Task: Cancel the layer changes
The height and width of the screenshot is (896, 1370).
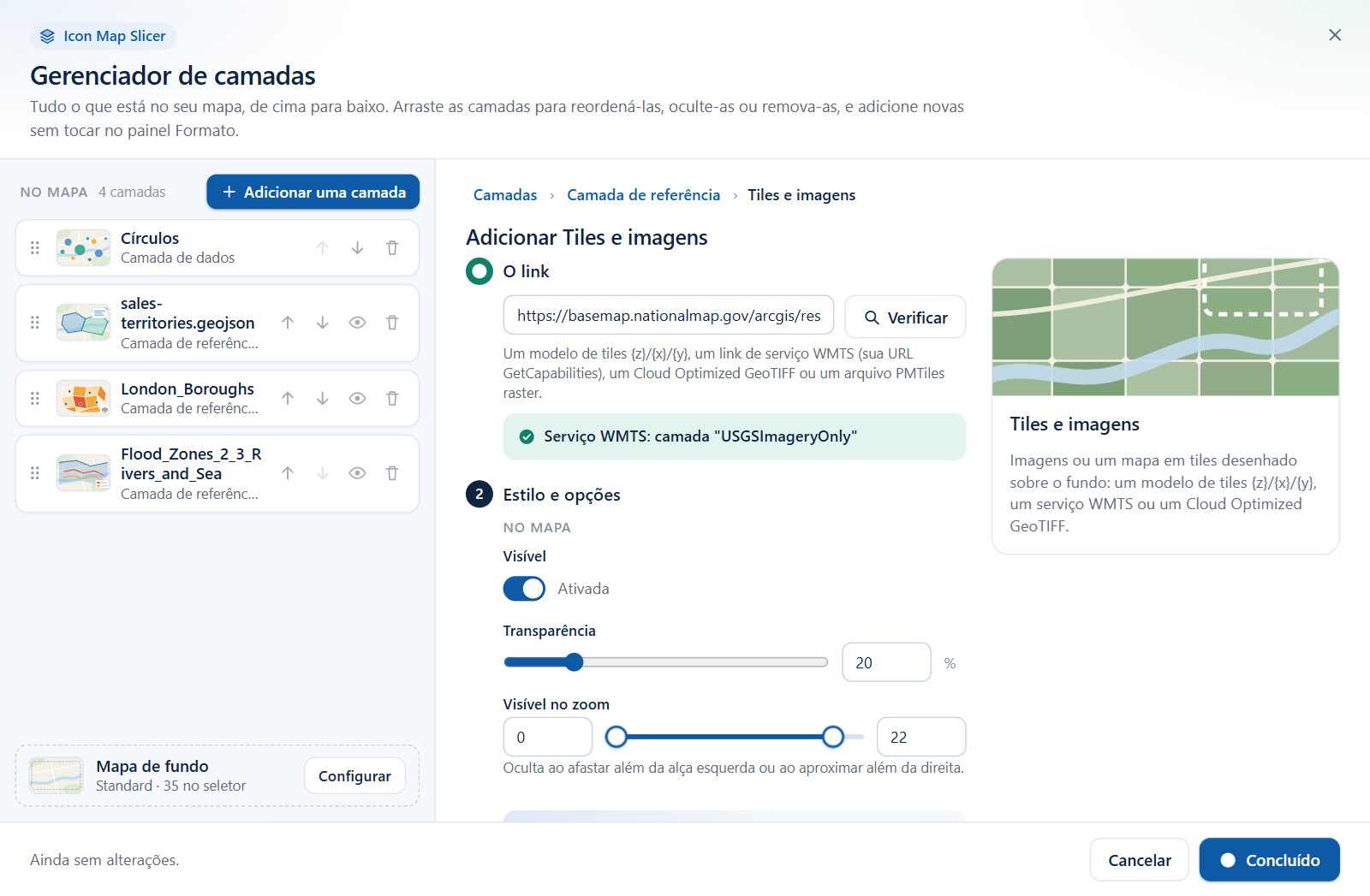Action: click(1140, 860)
